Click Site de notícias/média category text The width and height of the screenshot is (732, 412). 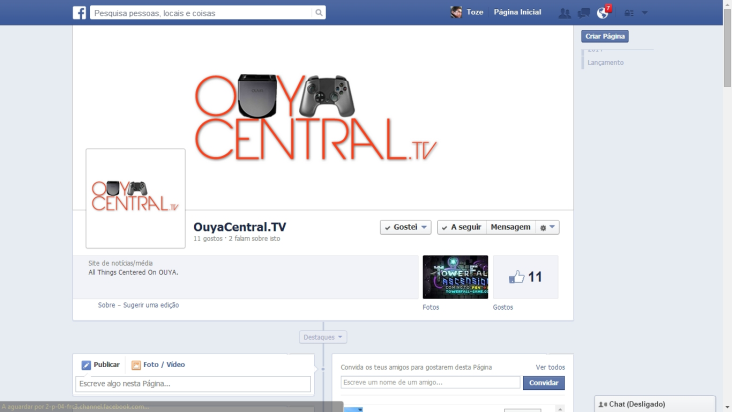pyautogui.click(x=120, y=263)
